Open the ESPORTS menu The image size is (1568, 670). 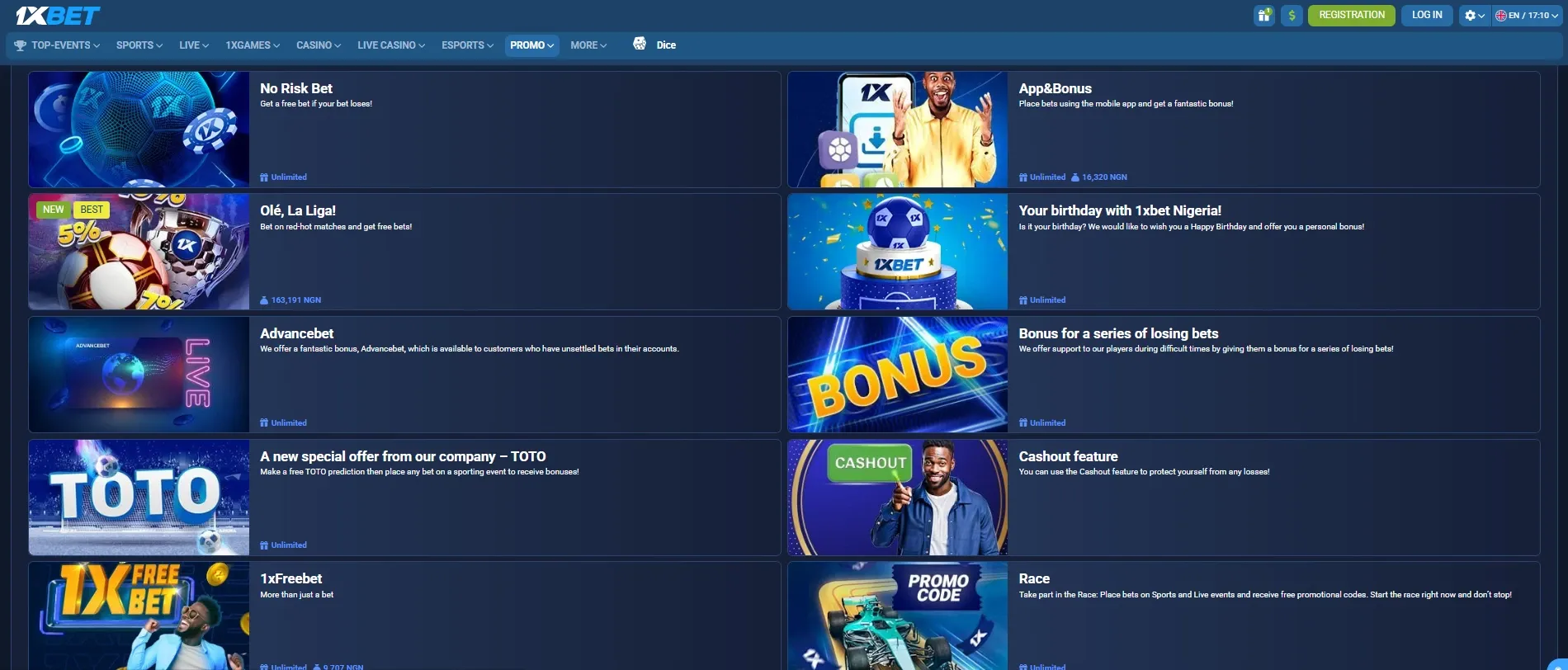point(467,45)
